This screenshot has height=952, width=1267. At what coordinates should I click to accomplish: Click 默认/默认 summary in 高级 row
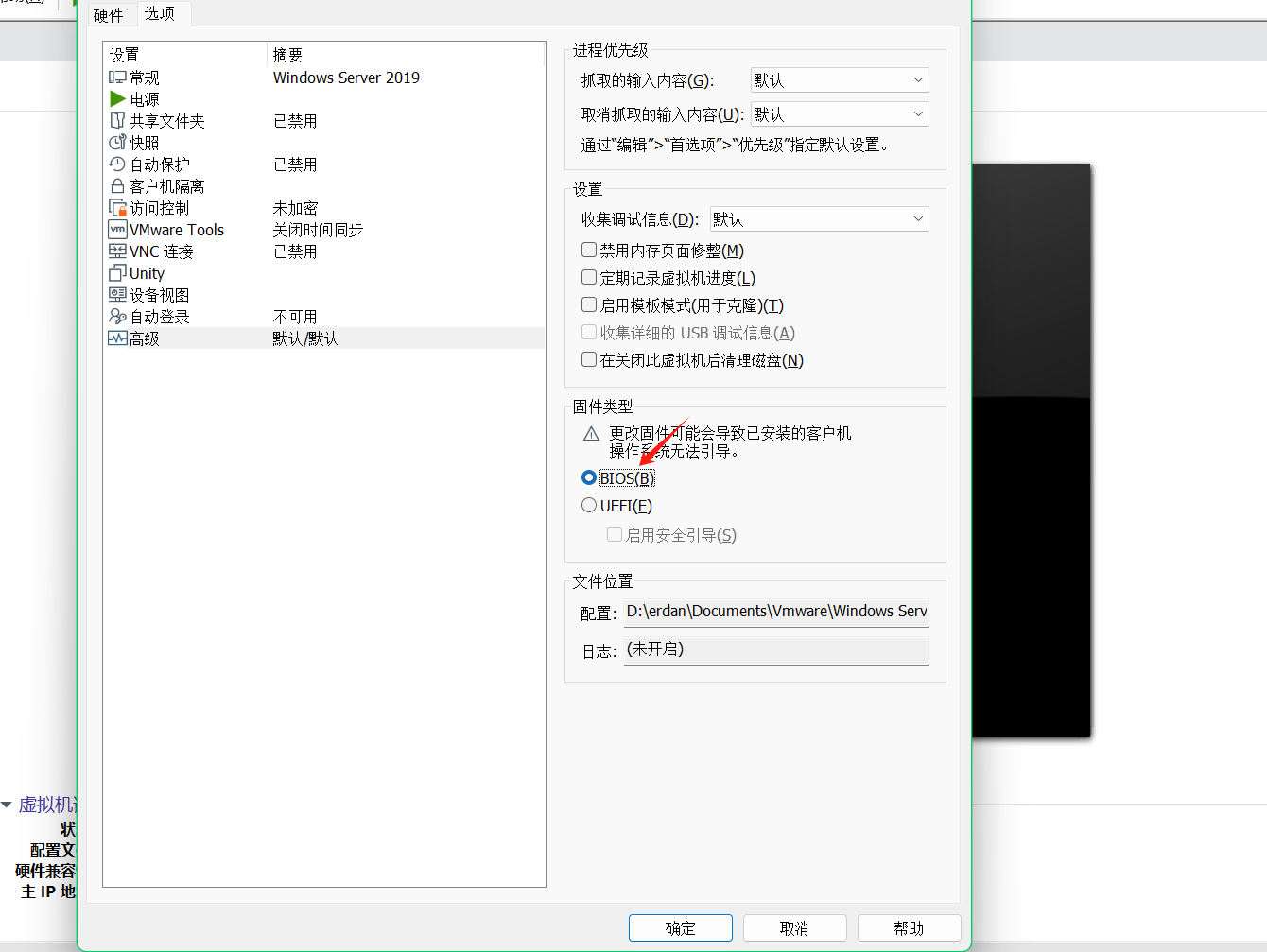(305, 338)
